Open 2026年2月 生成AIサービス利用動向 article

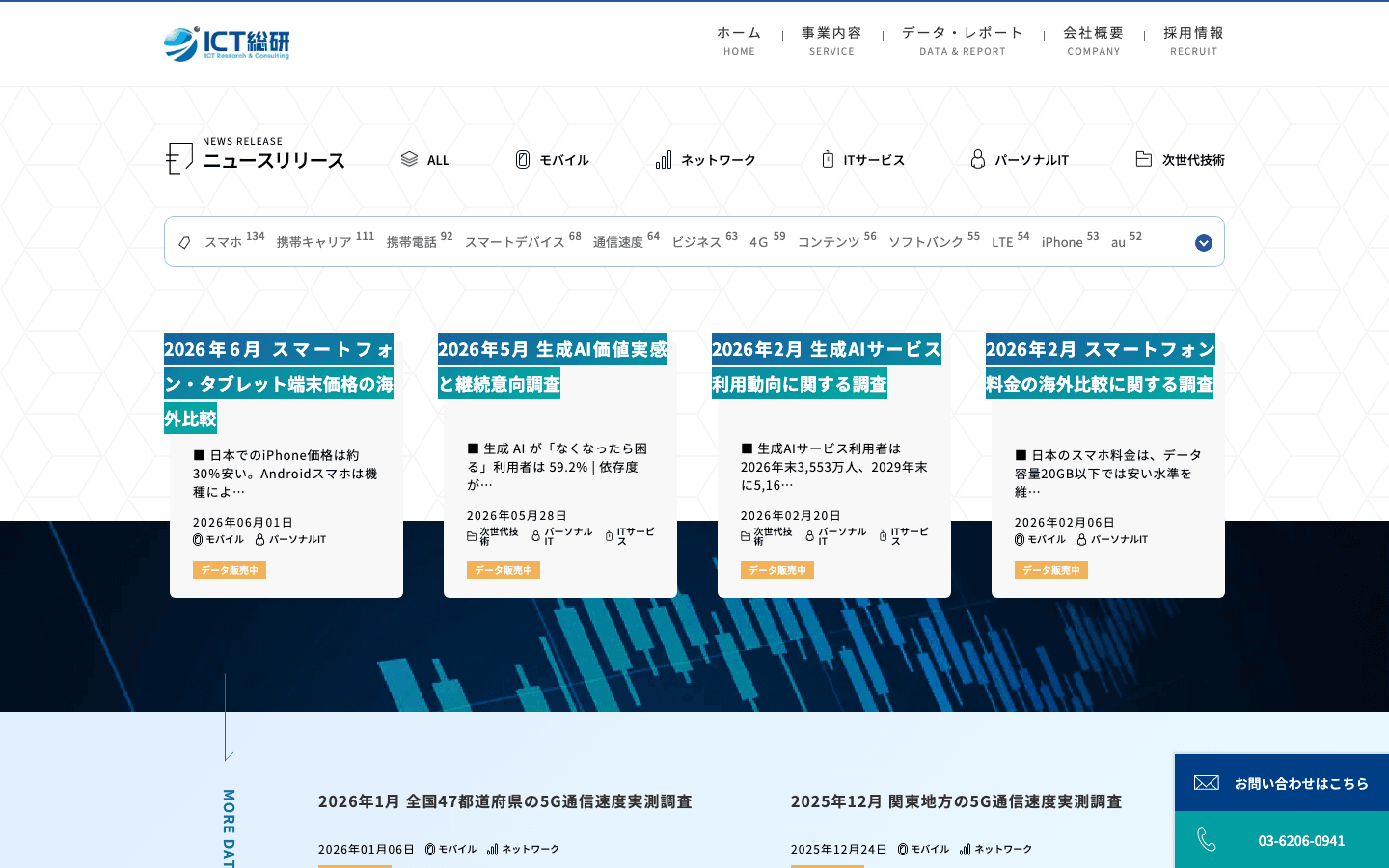(x=827, y=366)
